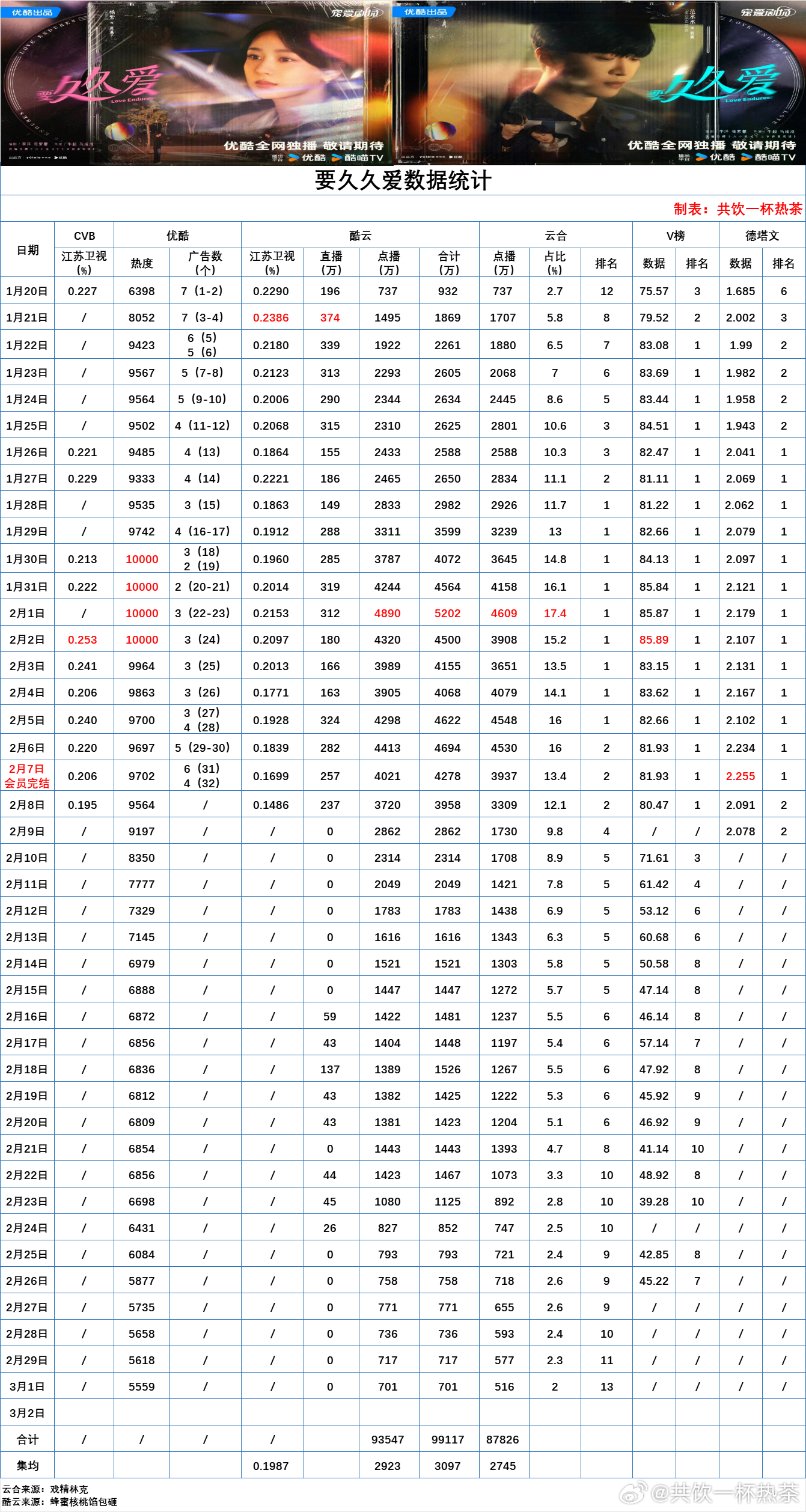
Task: Click the 集均 per-episode average label
Action: tap(27, 1465)
